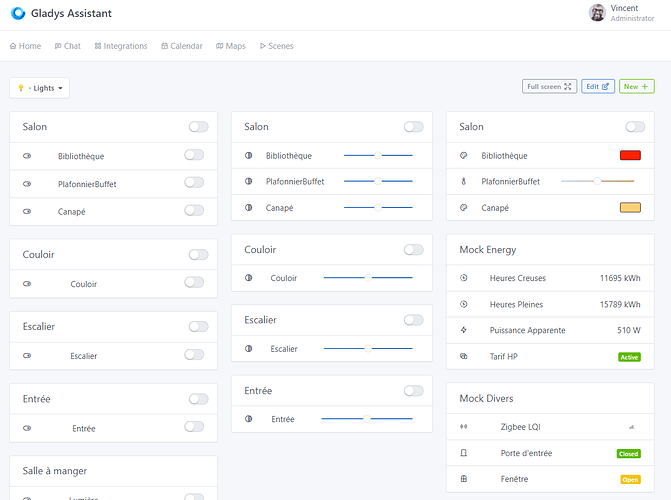Click the Active badge on Tarif HP
This screenshot has width=671, height=500.
click(629, 357)
